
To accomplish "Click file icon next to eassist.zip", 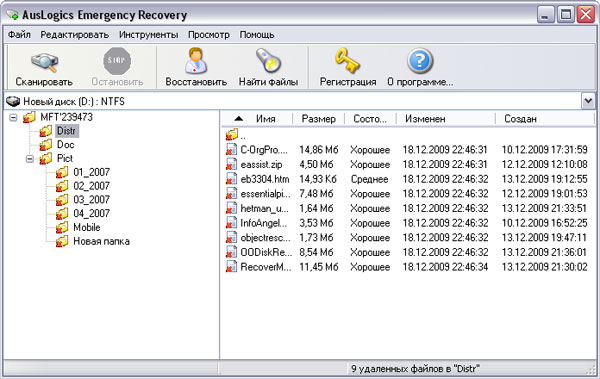I will click(x=231, y=164).
